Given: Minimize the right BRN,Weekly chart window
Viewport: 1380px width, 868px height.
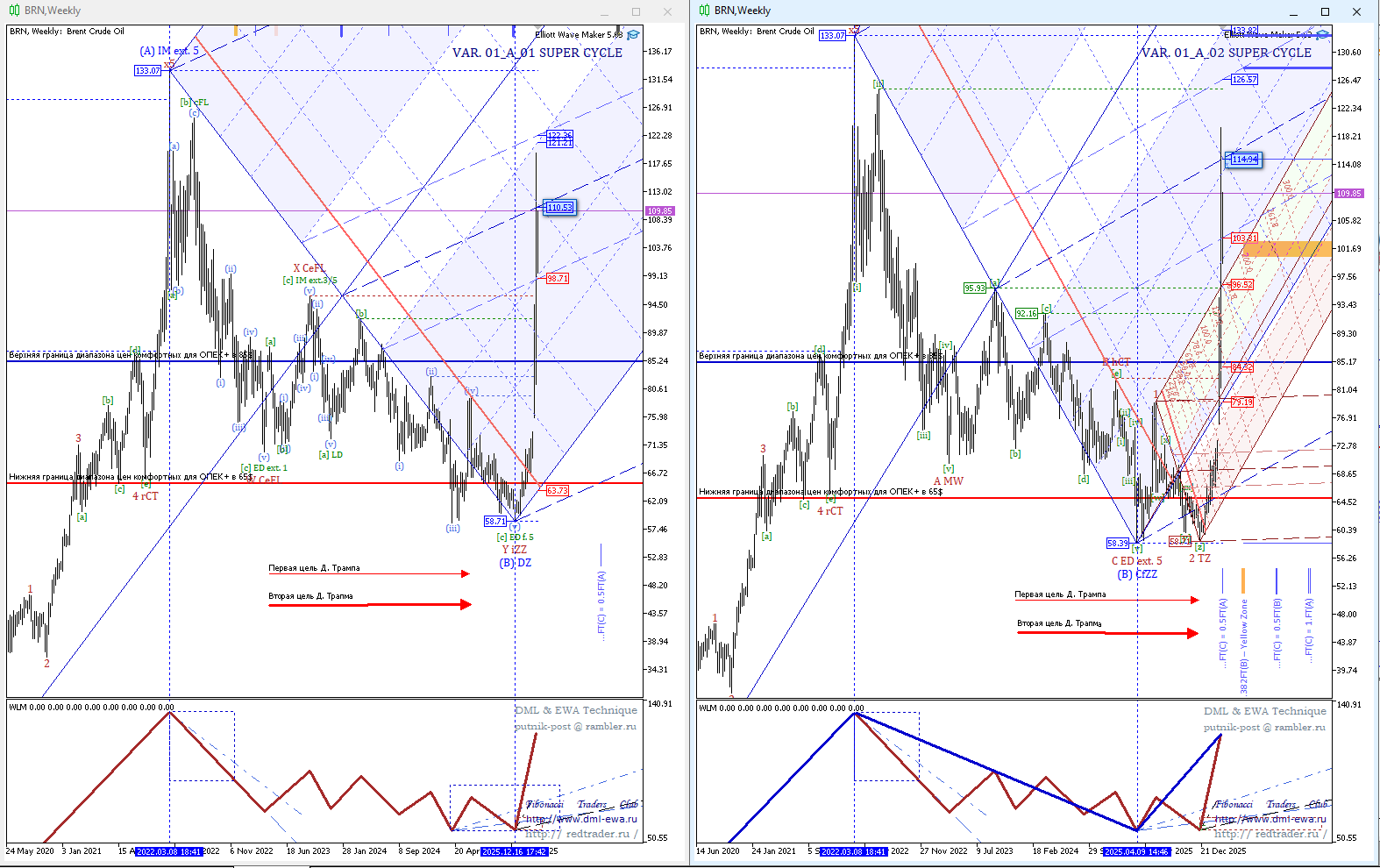Looking at the screenshot, I should (1294, 11).
